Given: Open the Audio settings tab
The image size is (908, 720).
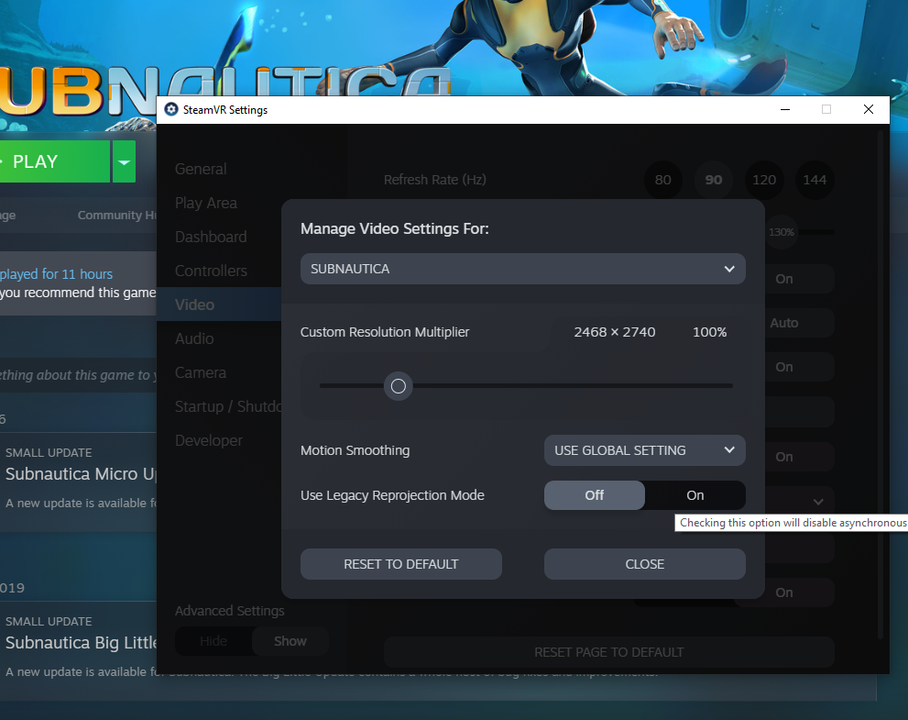Looking at the screenshot, I should (195, 339).
